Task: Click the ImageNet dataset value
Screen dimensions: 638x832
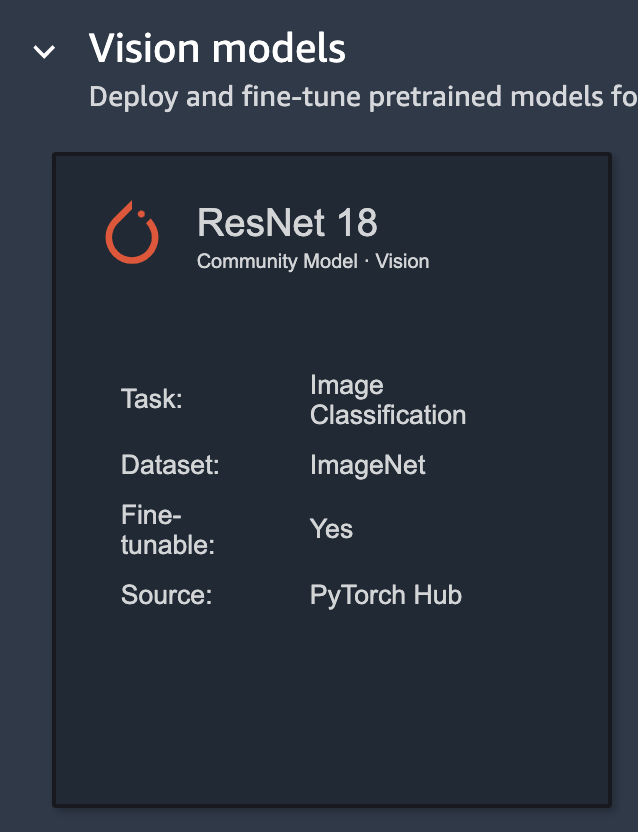Action: pyautogui.click(x=368, y=465)
